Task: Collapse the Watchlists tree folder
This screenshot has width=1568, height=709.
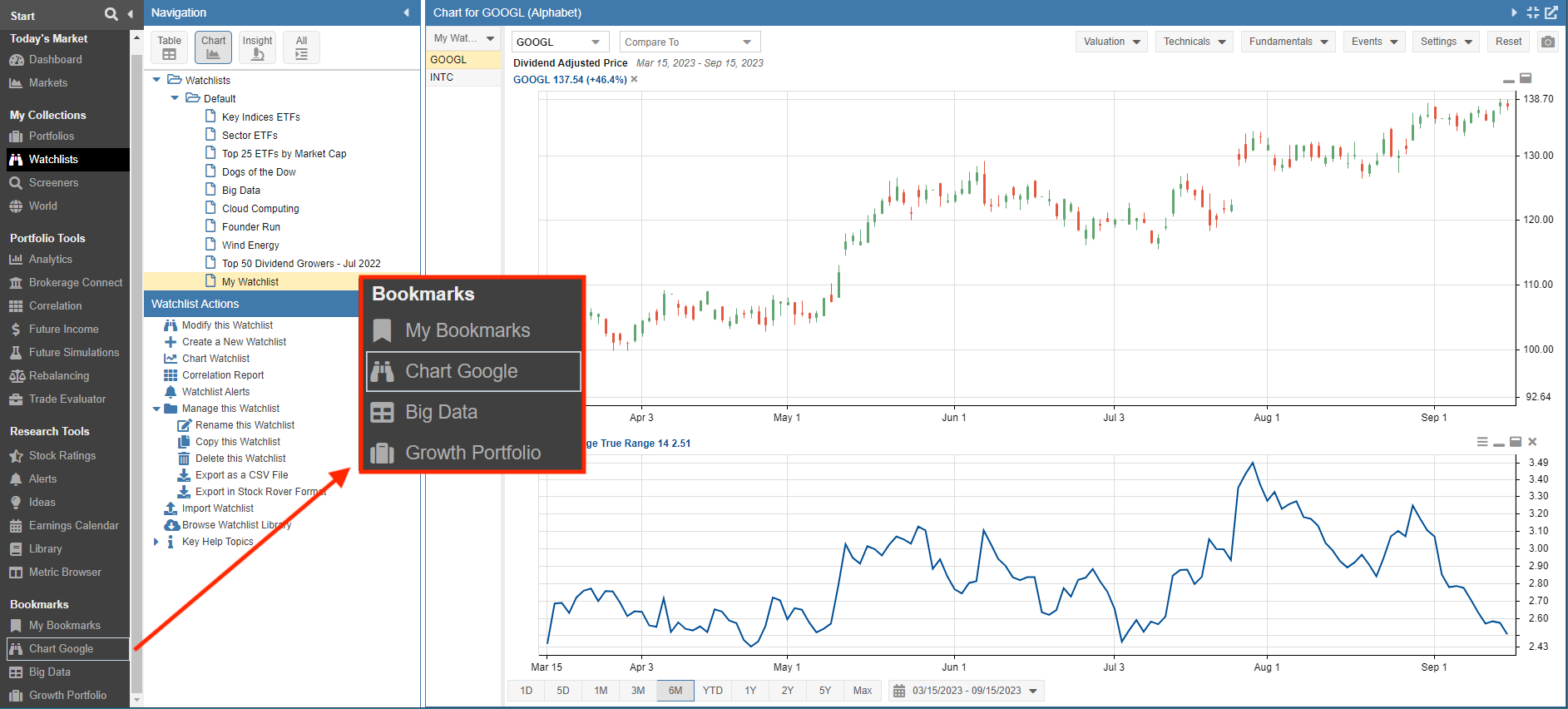Action: (x=156, y=81)
